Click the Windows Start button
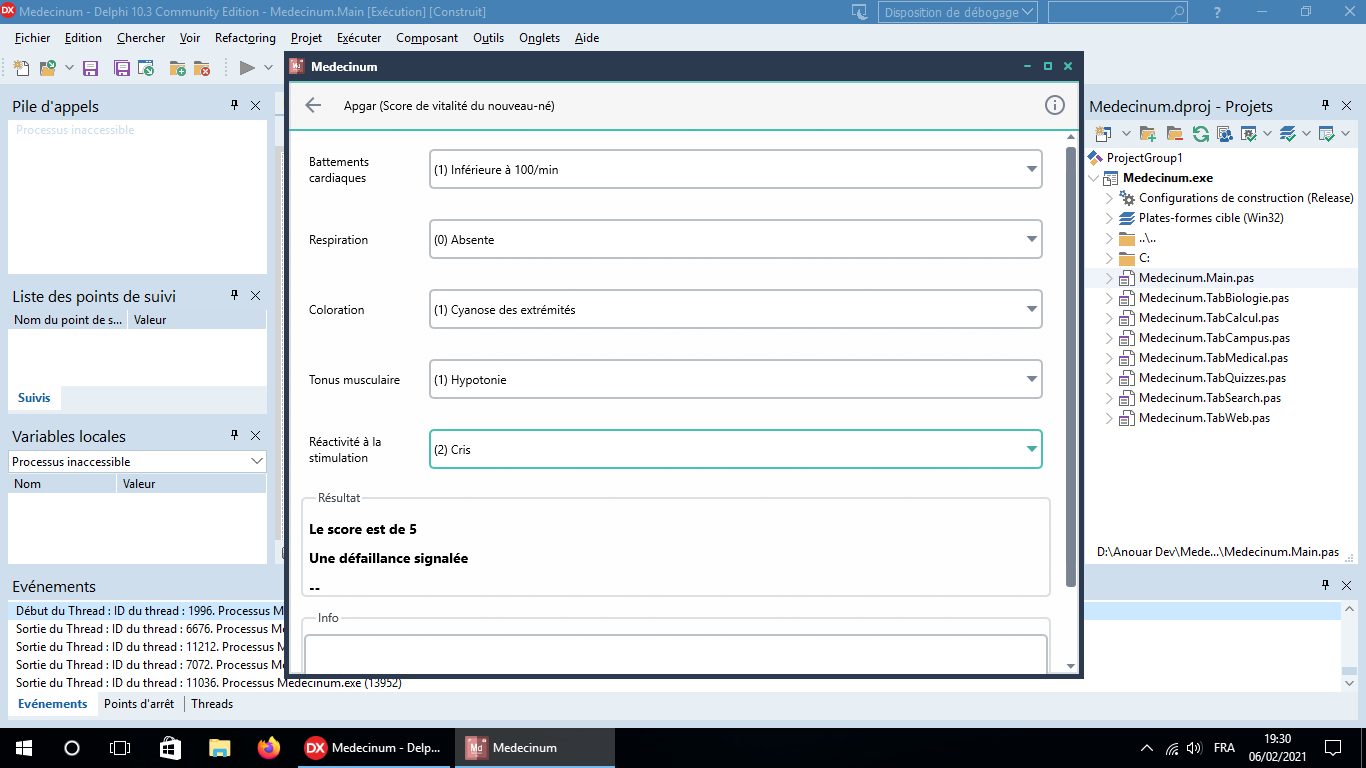The width and height of the screenshot is (1366, 768). point(22,747)
